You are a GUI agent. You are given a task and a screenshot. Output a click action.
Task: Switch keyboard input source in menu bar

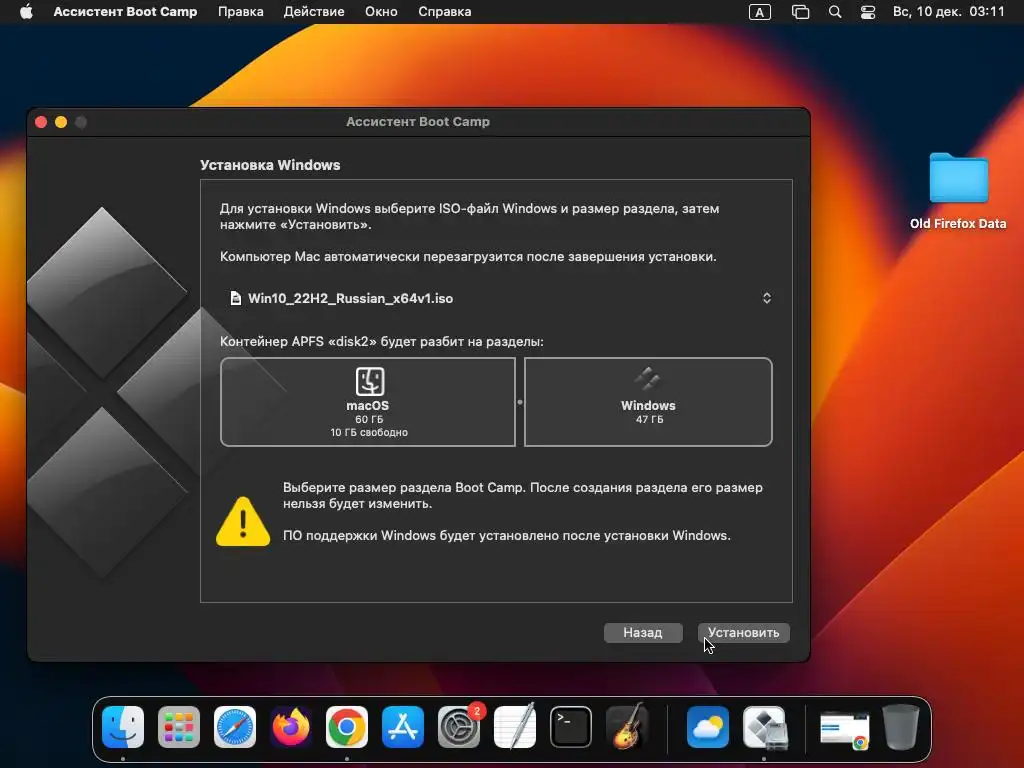pos(760,12)
